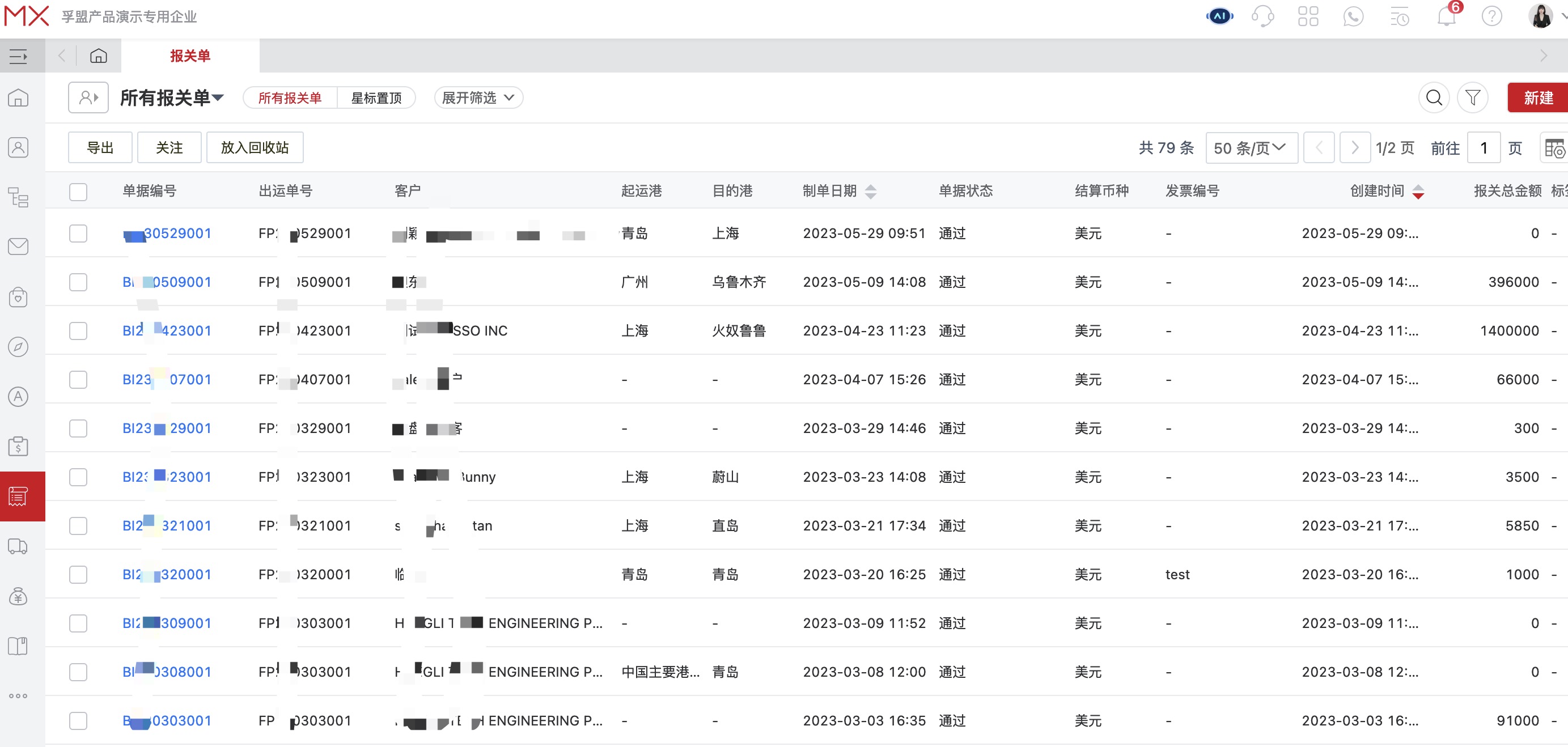Click the 新建 create button
Screen dimensions: 1568x747
pyautogui.click(x=1537, y=97)
